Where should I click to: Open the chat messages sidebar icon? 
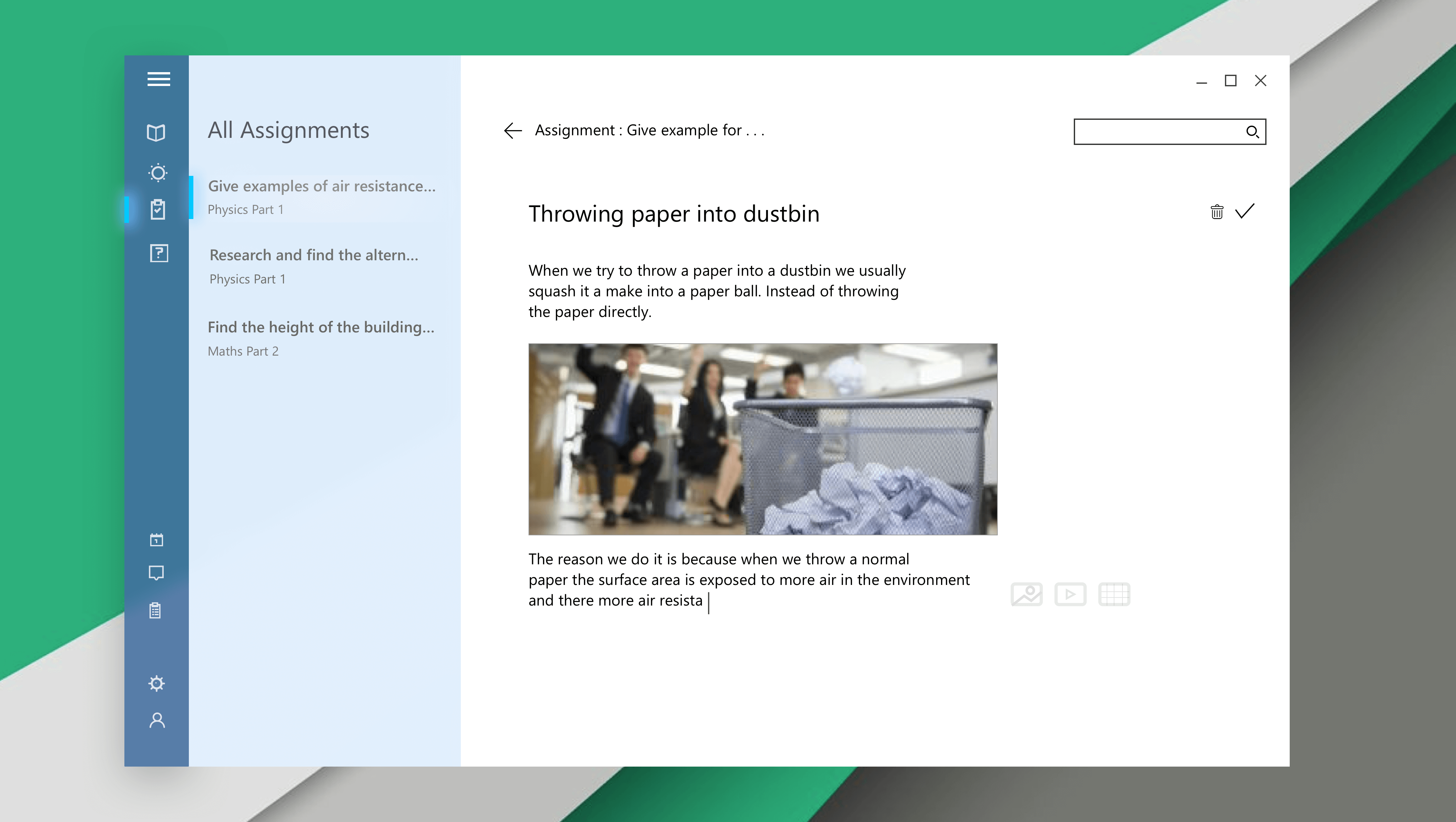156,573
